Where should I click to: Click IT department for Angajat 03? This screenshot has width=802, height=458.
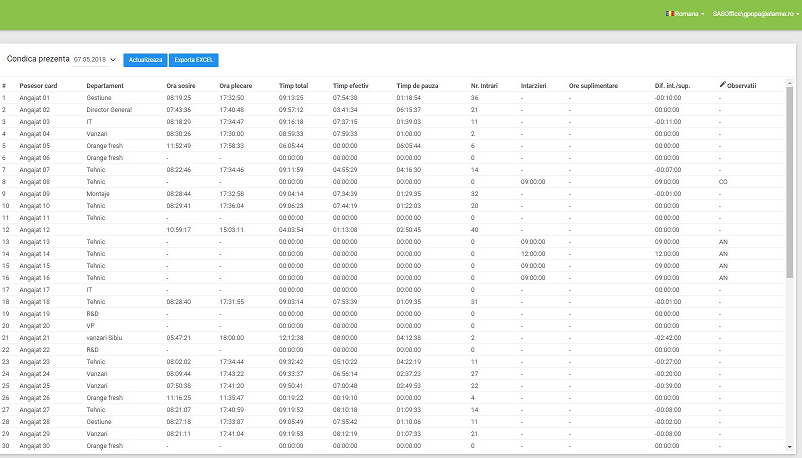[x=90, y=122]
